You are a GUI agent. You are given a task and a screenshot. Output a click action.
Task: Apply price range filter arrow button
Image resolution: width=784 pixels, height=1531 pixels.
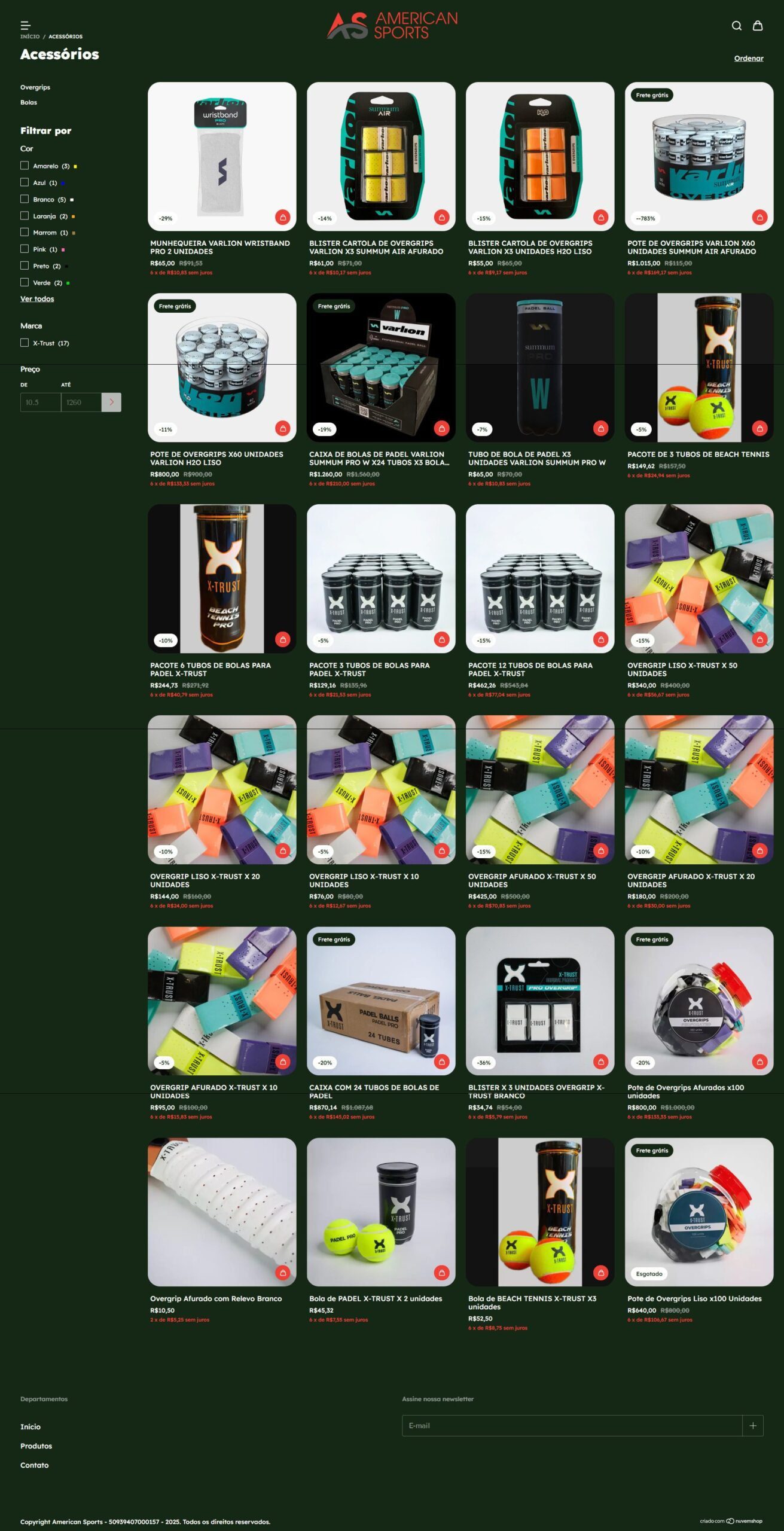[111, 402]
